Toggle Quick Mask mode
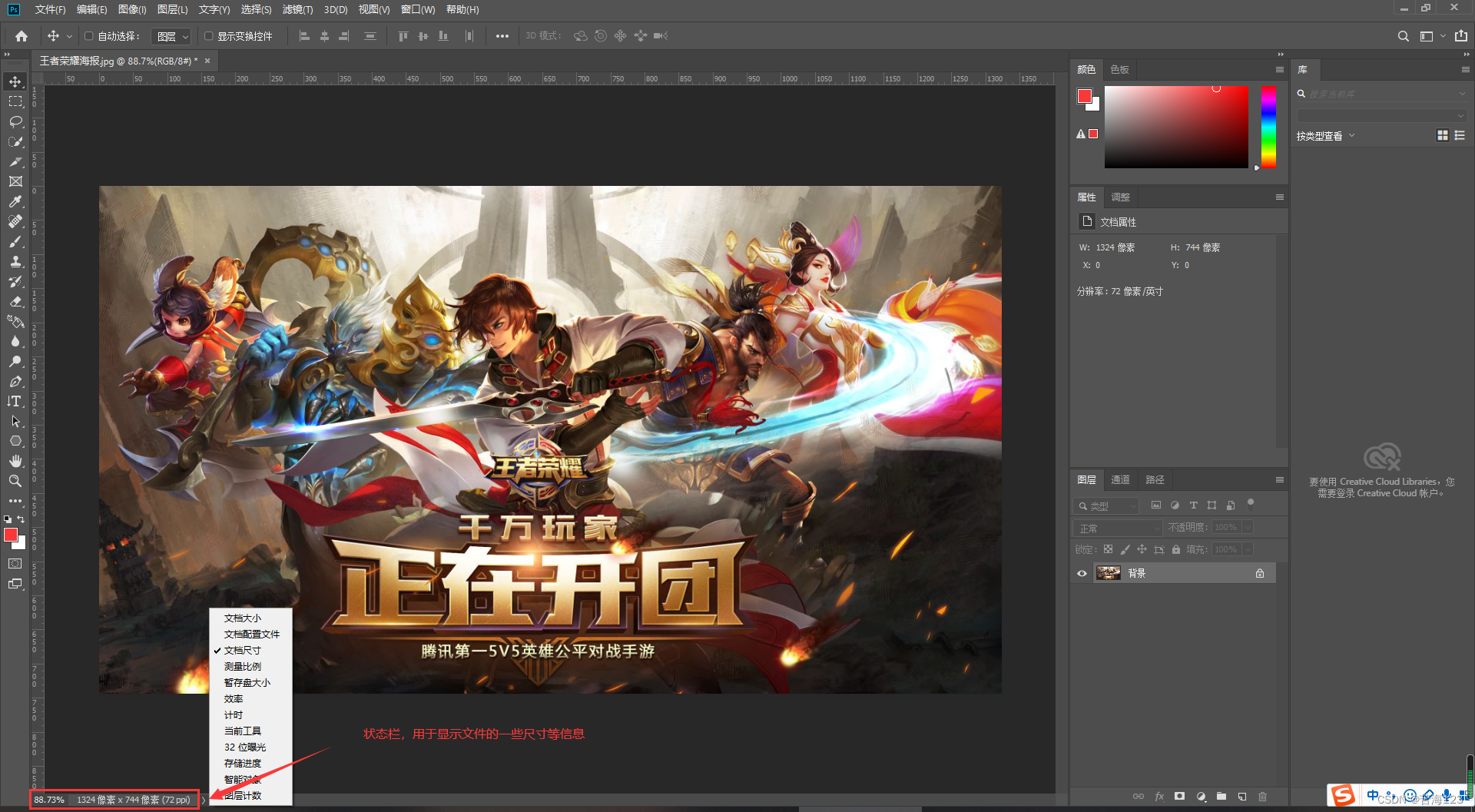The image size is (1475, 812). click(x=15, y=564)
